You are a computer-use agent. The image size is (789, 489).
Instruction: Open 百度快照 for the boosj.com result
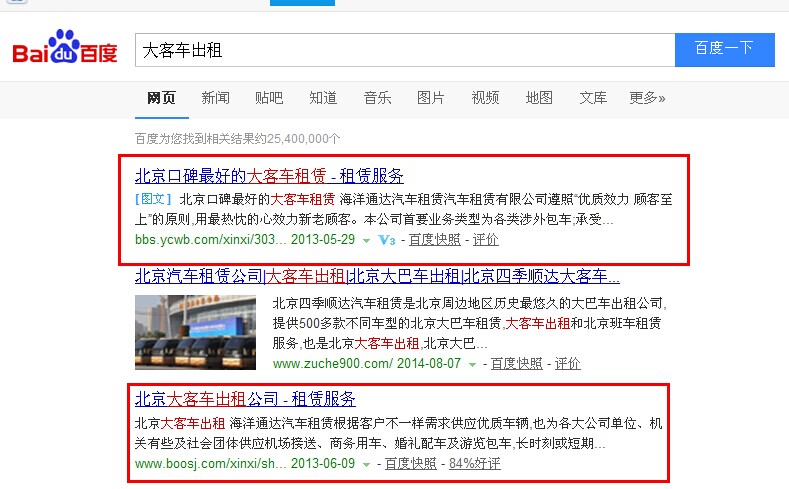coord(411,463)
